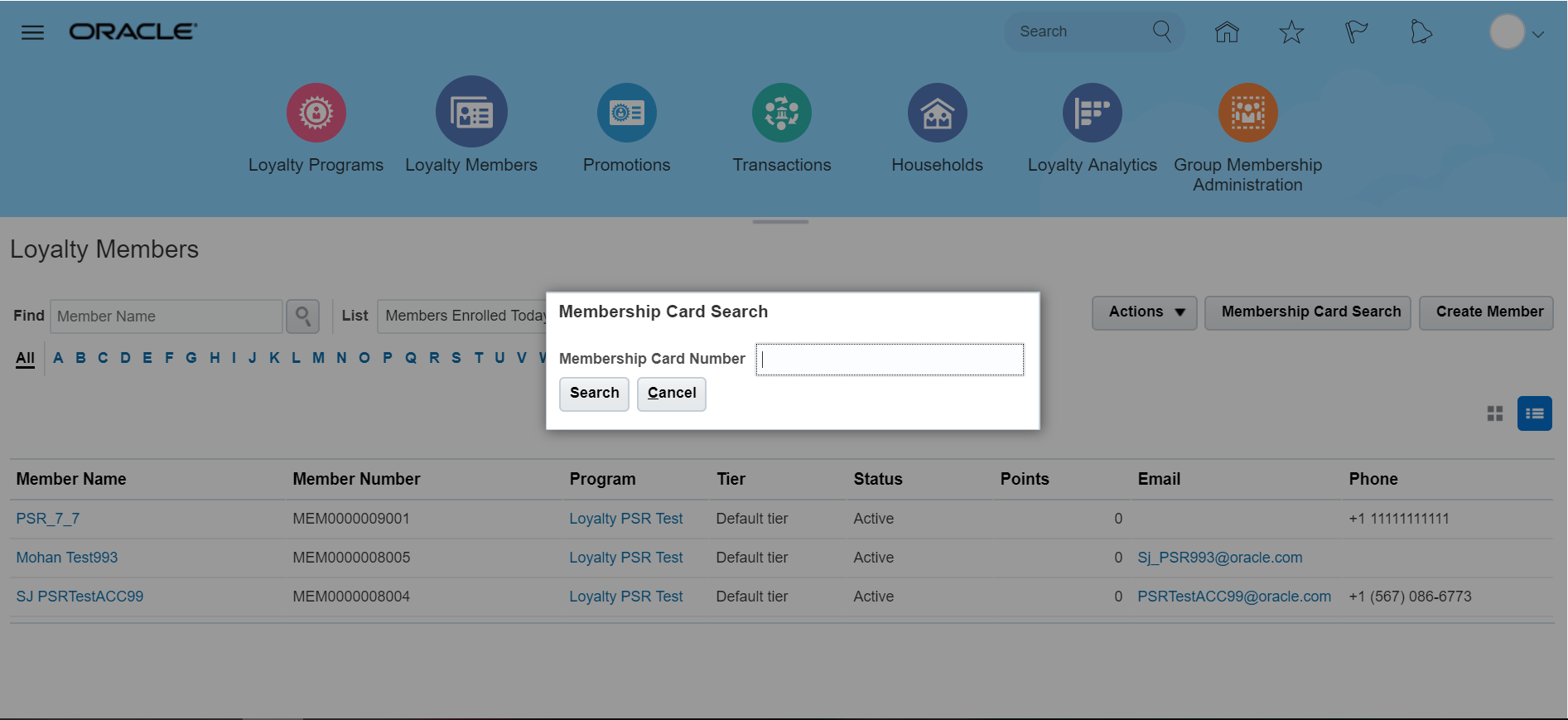The height and width of the screenshot is (720, 1568).
Task: Open the Watchlist flag icon
Action: point(1356,32)
